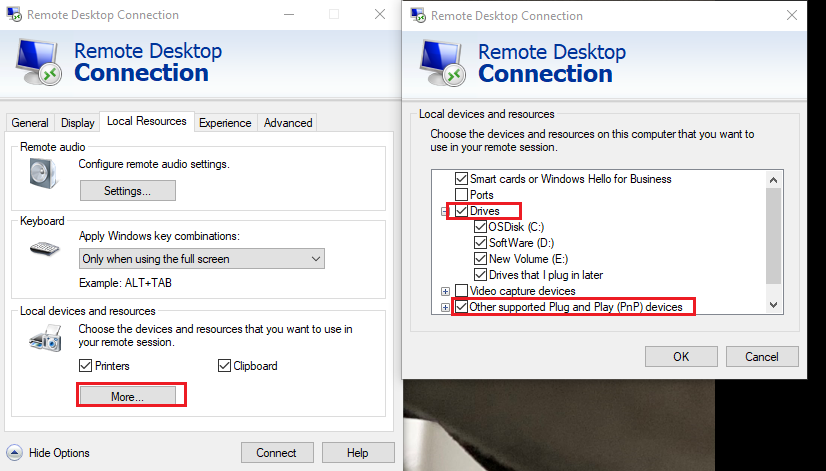Viewport: 826px width, 471px height.
Task: Enable Video capture devices checkbox
Action: (x=461, y=291)
